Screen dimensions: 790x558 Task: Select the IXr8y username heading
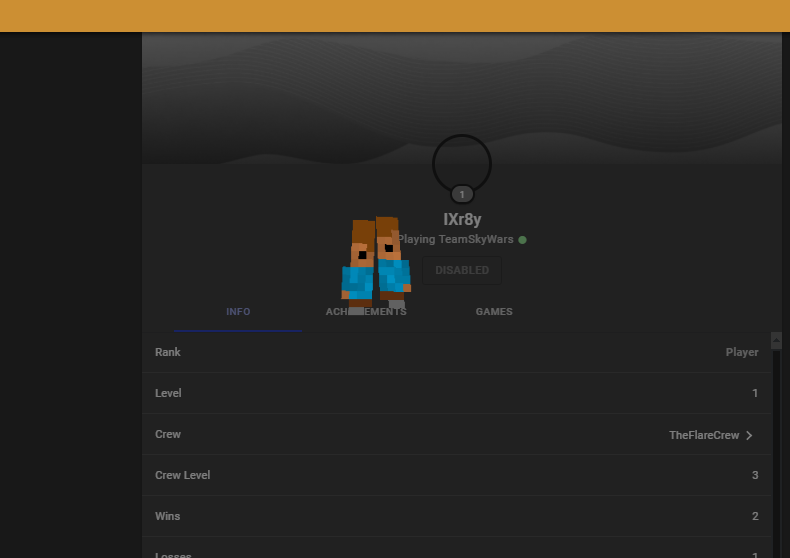click(x=462, y=220)
